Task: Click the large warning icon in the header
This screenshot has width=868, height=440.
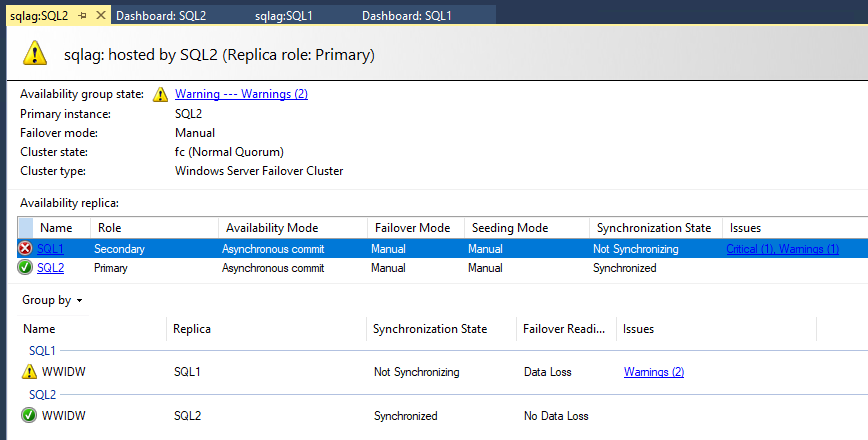Action: pos(36,54)
